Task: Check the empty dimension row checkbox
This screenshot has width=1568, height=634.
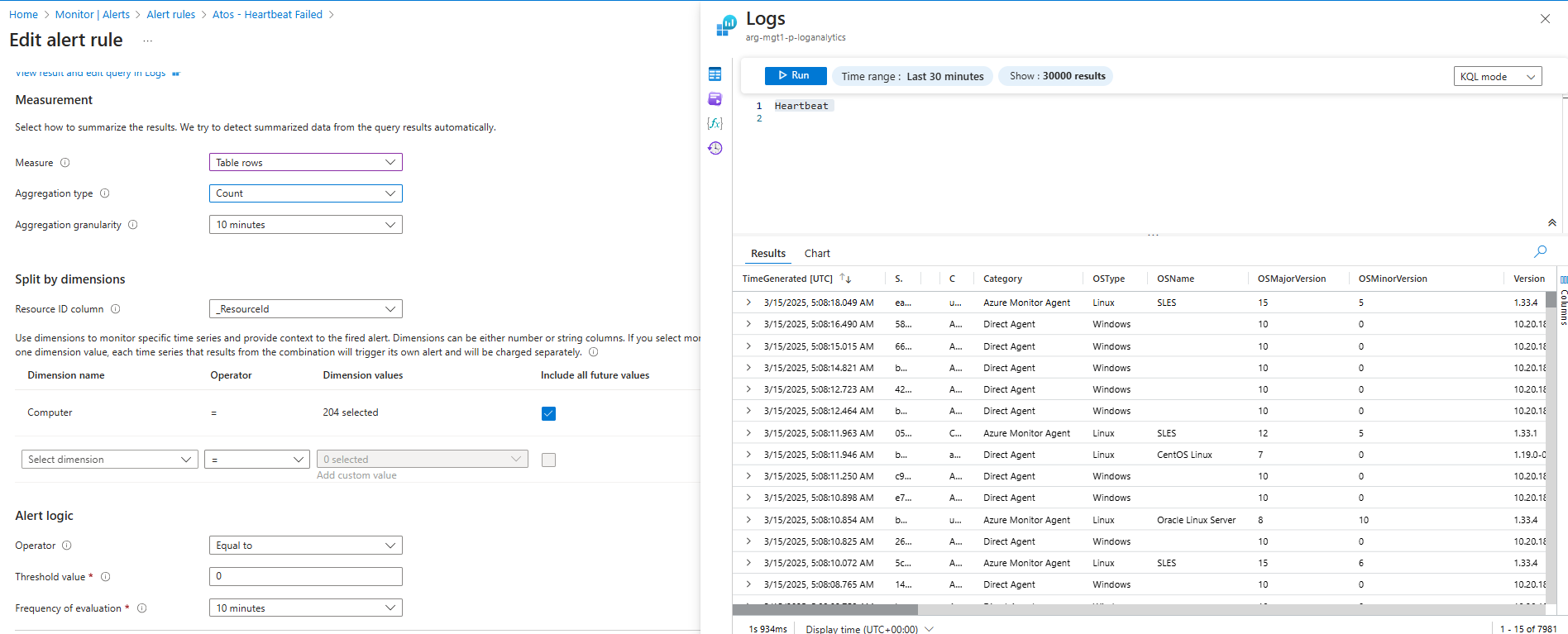Action: [x=548, y=460]
